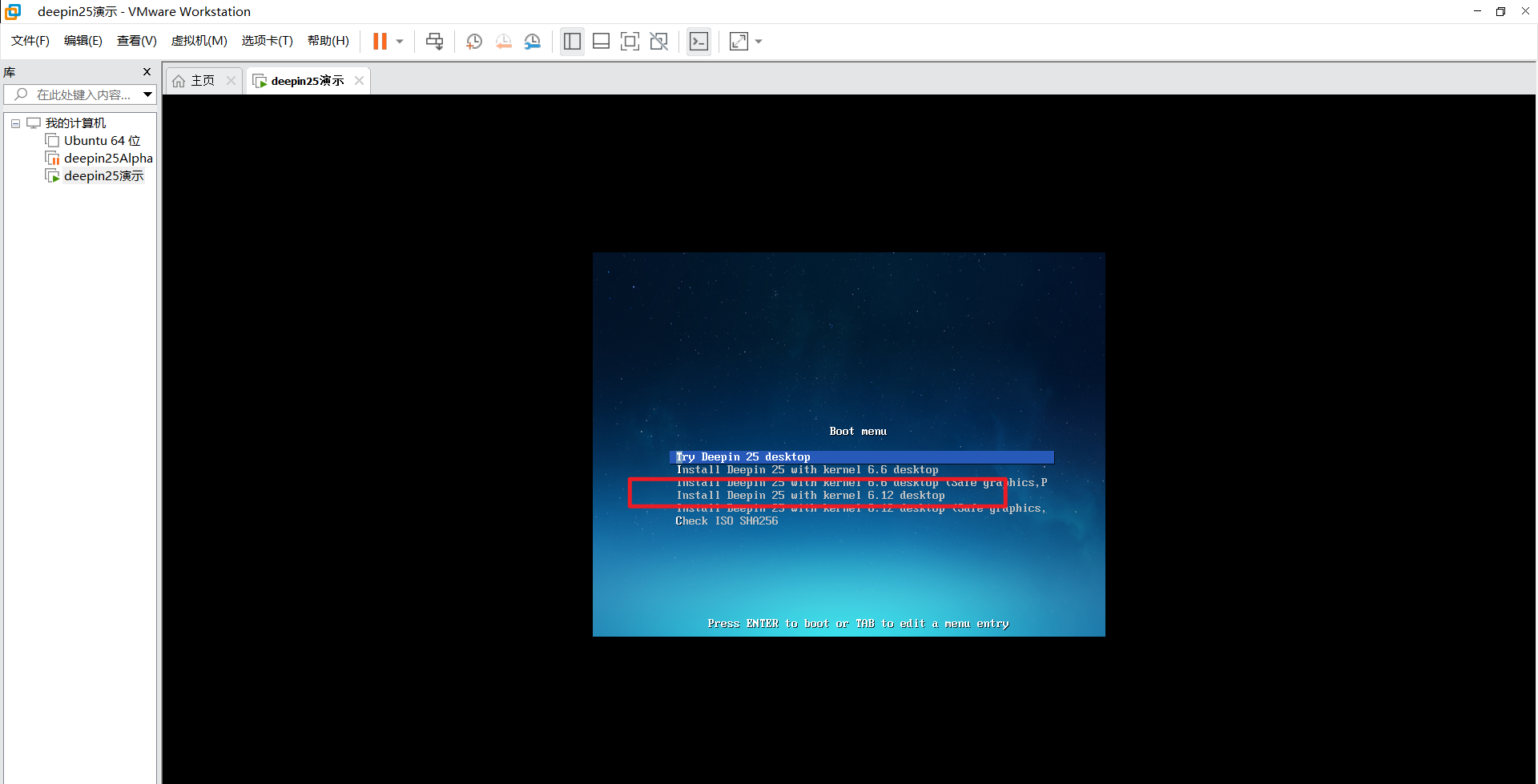This screenshot has width=1538, height=784.
Task: Expand the library search filter dropdown
Action: click(x=148, y=94)
